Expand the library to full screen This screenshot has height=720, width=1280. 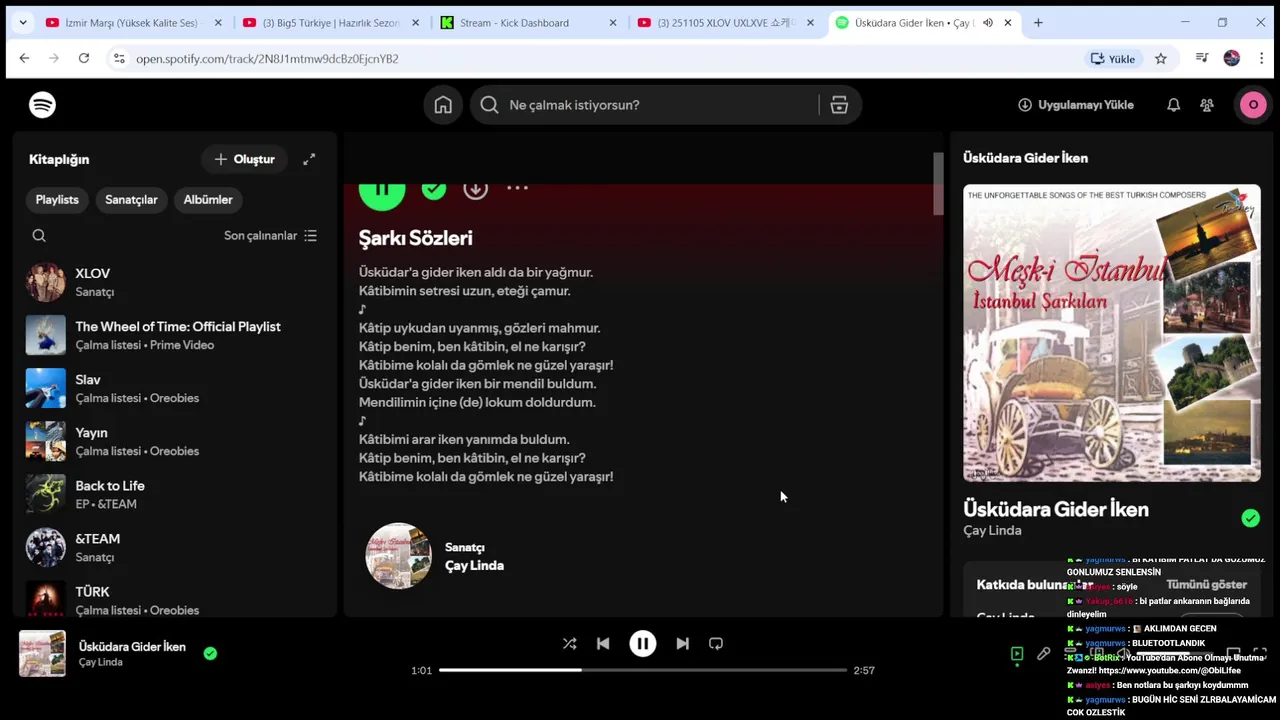tap(309, 159)
